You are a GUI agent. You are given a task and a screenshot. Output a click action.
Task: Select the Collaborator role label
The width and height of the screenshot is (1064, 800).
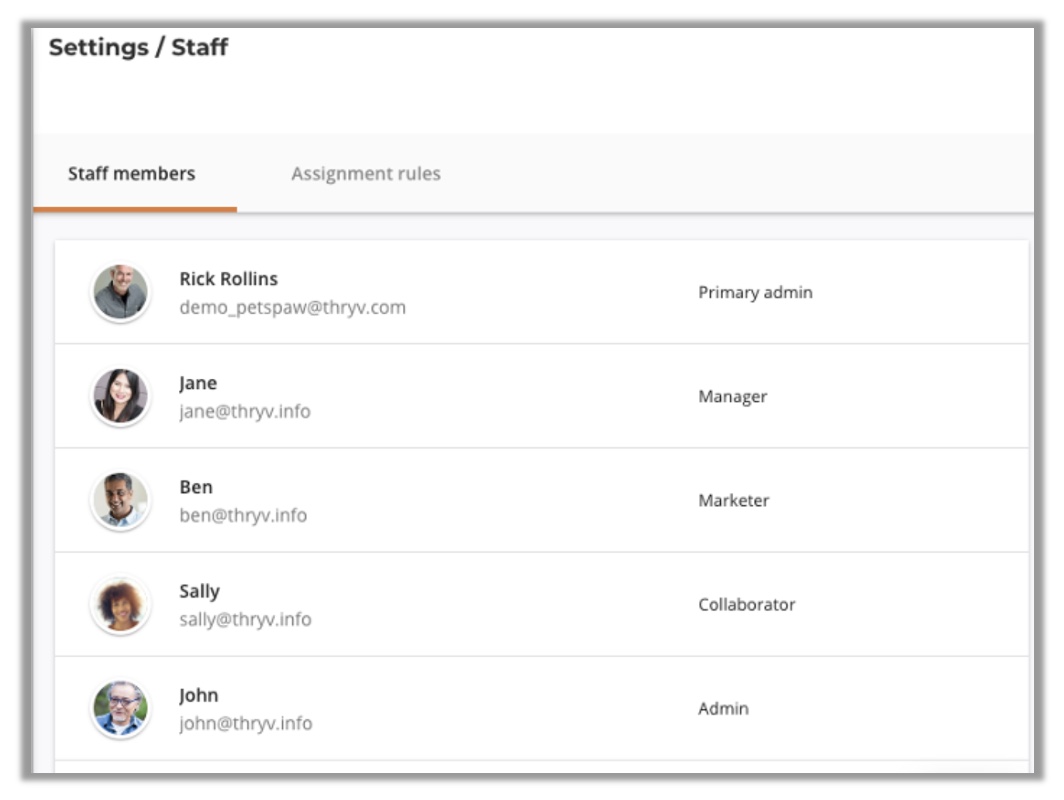746,605
